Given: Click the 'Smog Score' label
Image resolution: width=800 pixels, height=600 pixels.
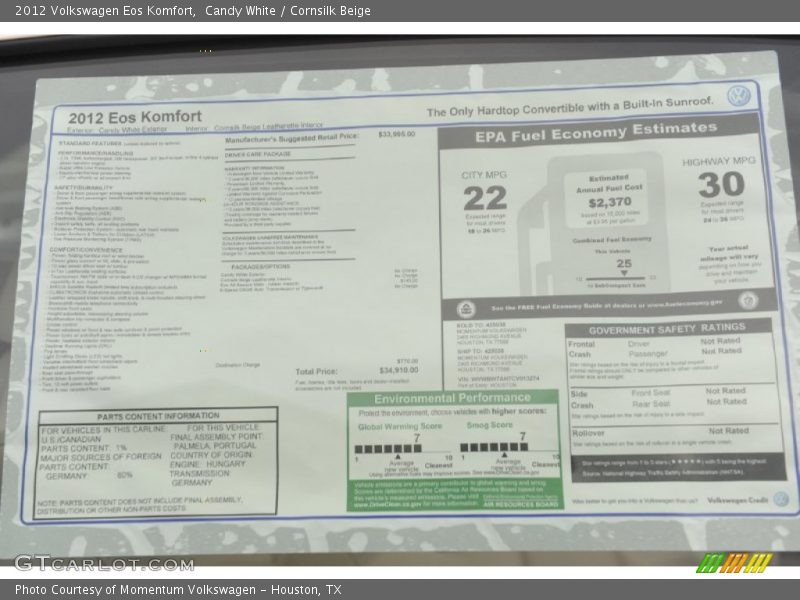Looking at the screenshot, I should pos(489,424).
